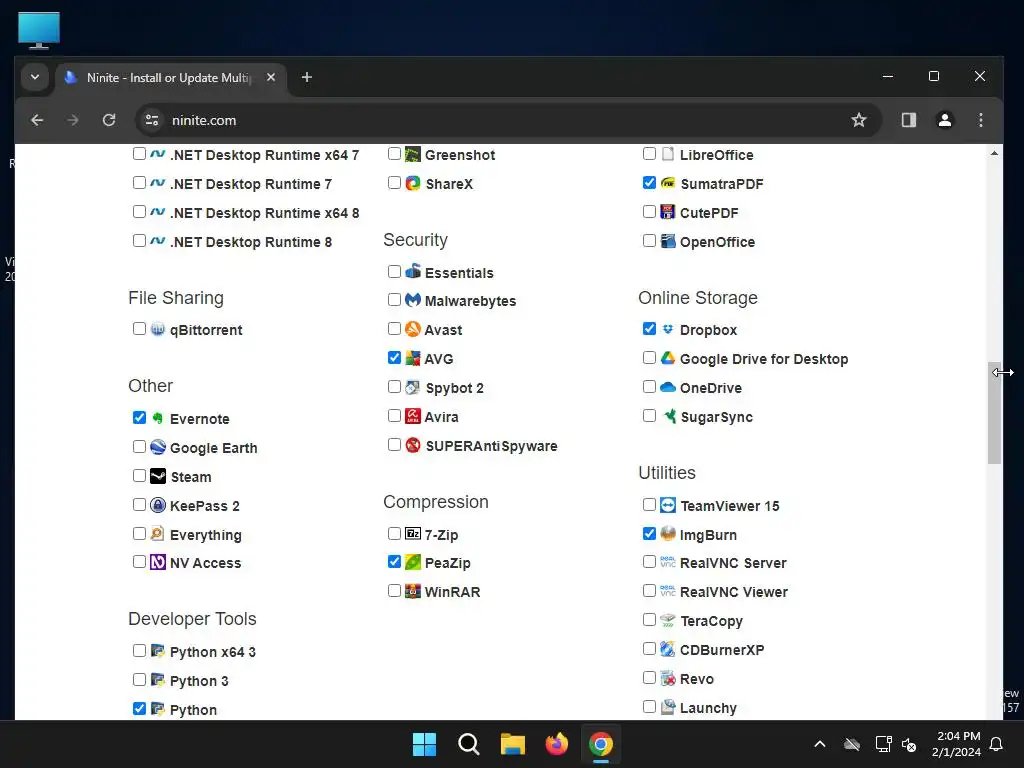This screenshot has width=1024, height=768.
Task: Click the Spybot 2 icon
Action: pos(413,387)
